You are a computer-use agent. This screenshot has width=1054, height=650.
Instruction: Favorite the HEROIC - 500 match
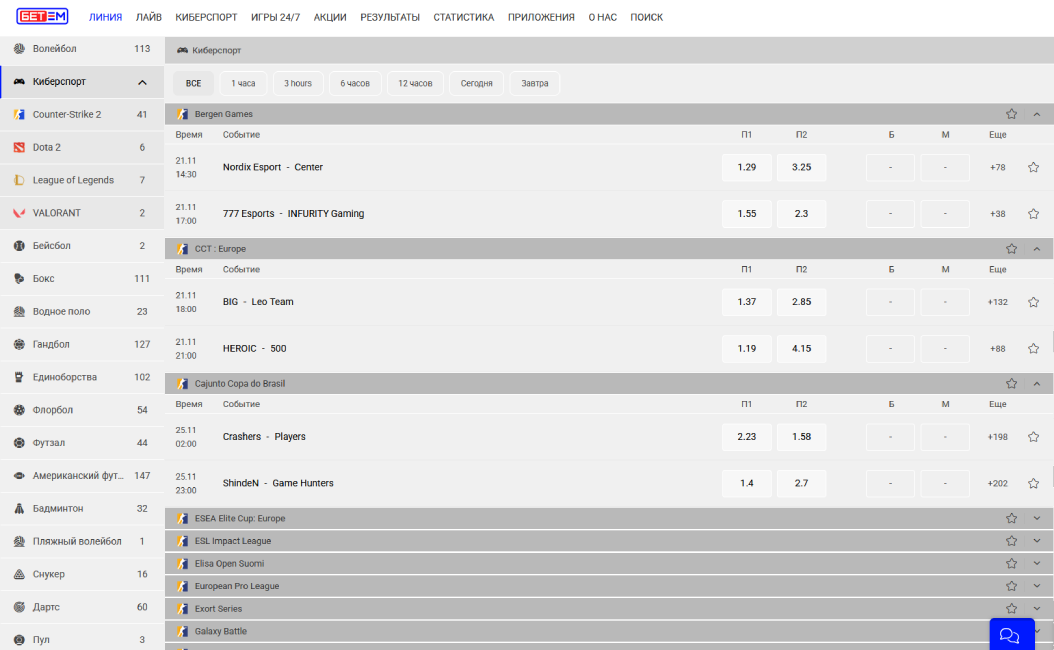1033,349
